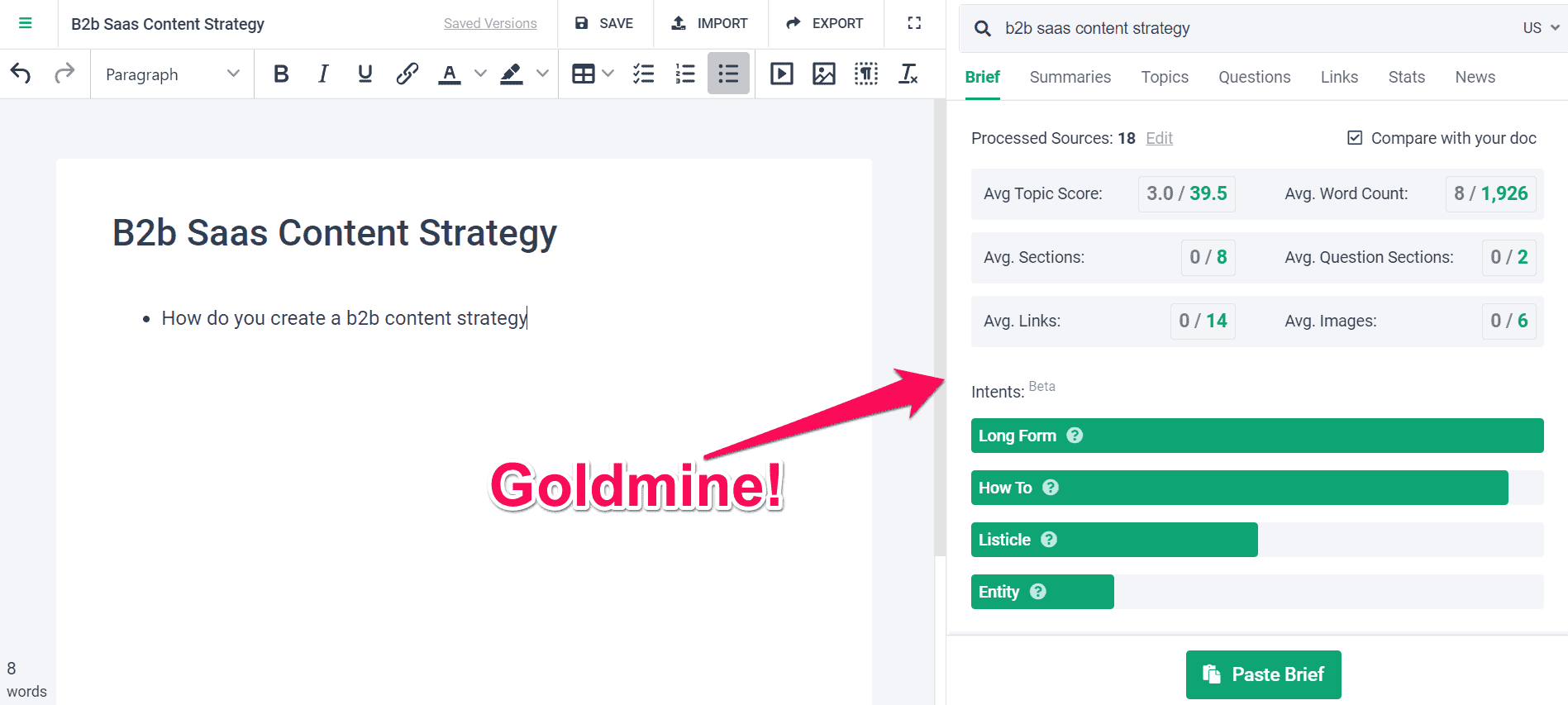Click the Entity help icon

(1038, 592)
